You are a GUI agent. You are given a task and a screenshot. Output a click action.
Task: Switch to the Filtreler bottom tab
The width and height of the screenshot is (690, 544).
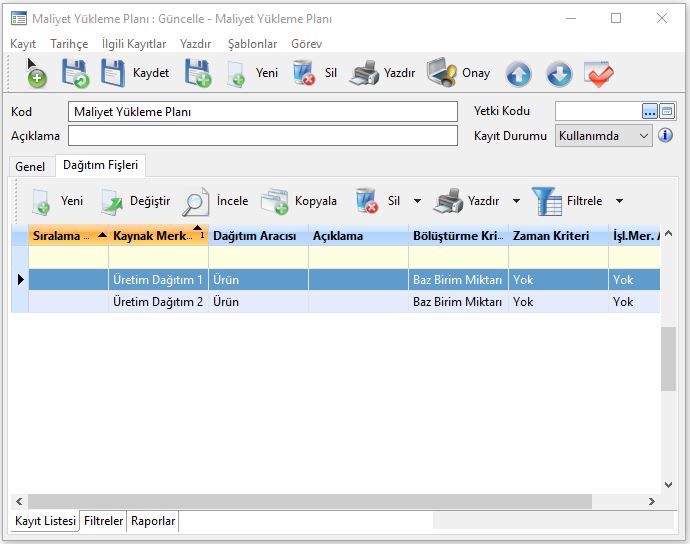point(103,521)
